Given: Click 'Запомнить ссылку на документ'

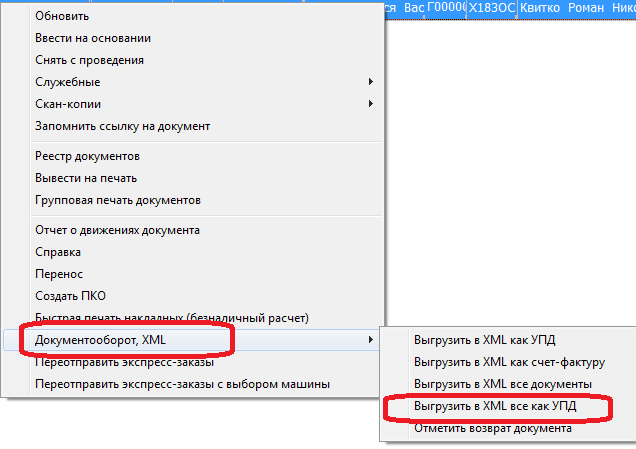Looking at the screenshot, I should 122,126.
